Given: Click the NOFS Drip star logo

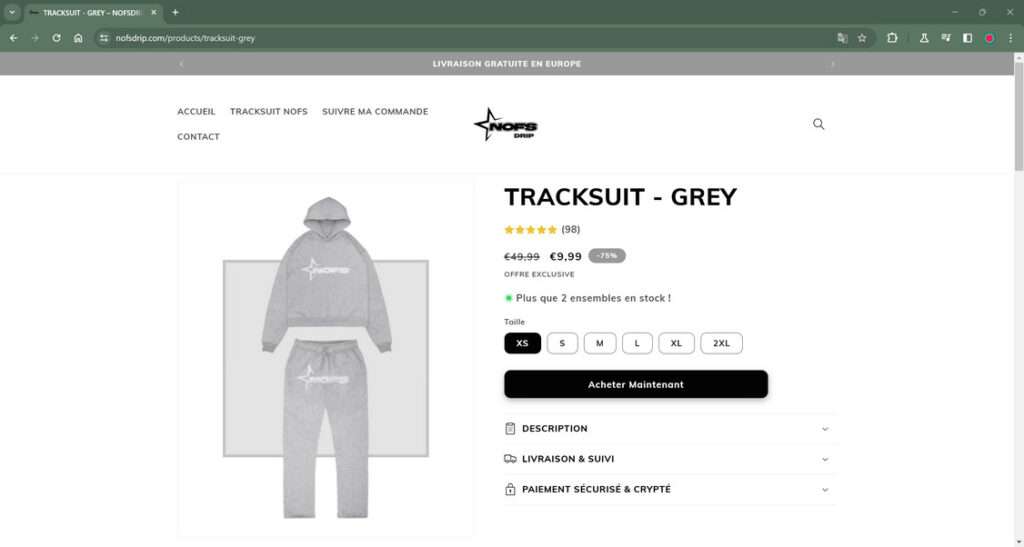Looking at the screenshot, I should click(506, 125).
